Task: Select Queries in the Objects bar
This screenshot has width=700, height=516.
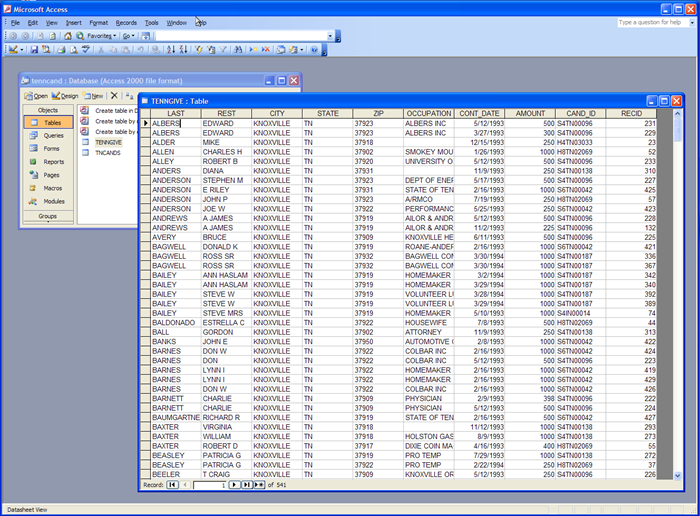Action: (x=48, y=135)
